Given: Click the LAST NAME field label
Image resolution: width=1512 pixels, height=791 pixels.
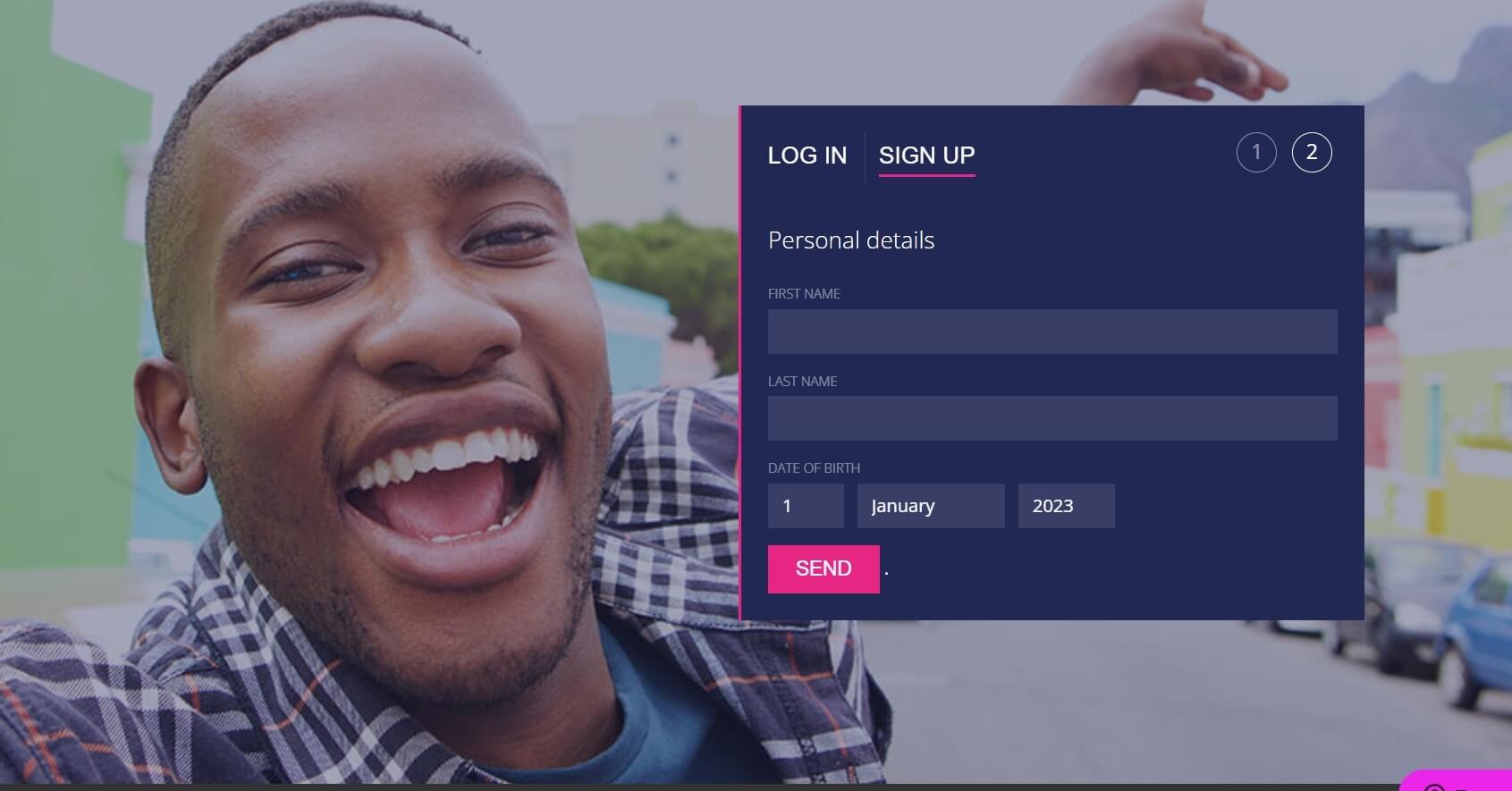Looking at the screenshot, I should (802, 382).
